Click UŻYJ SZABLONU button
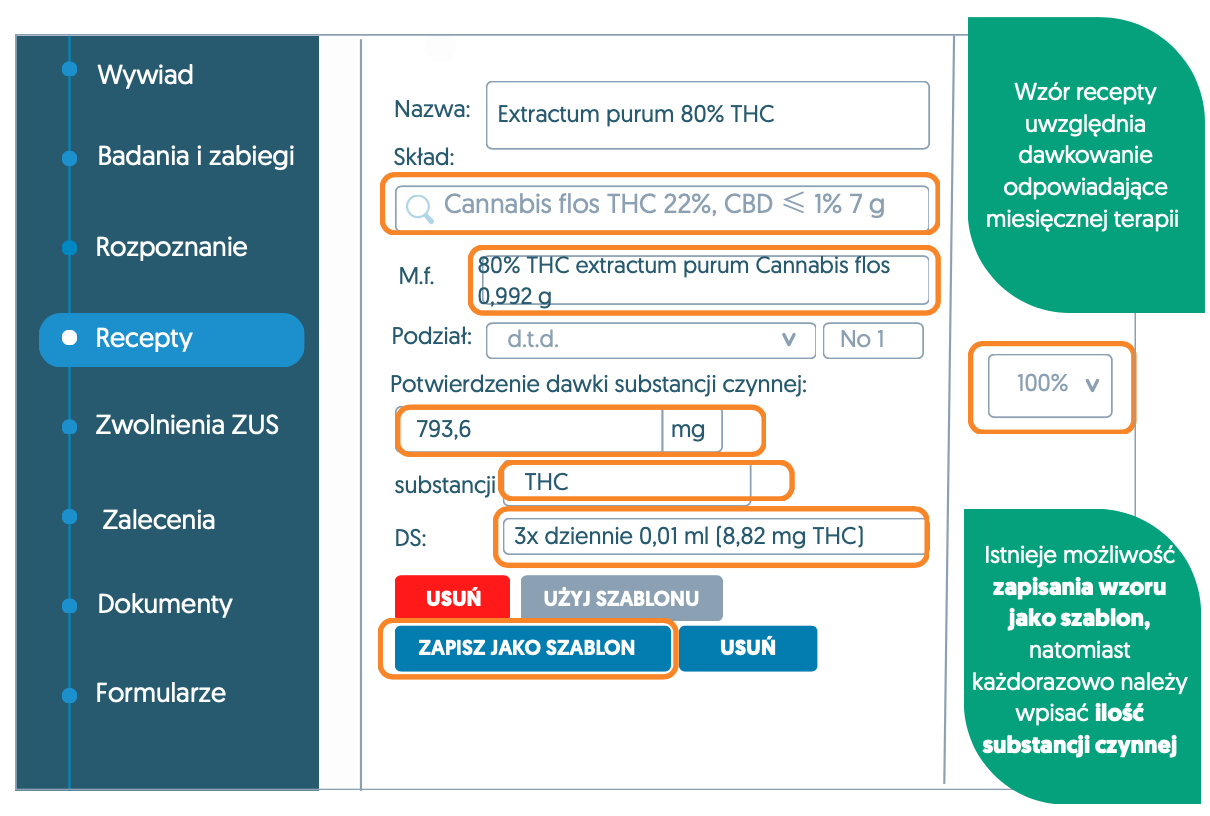Screen dimensions: 1210x816 (621, 599)
